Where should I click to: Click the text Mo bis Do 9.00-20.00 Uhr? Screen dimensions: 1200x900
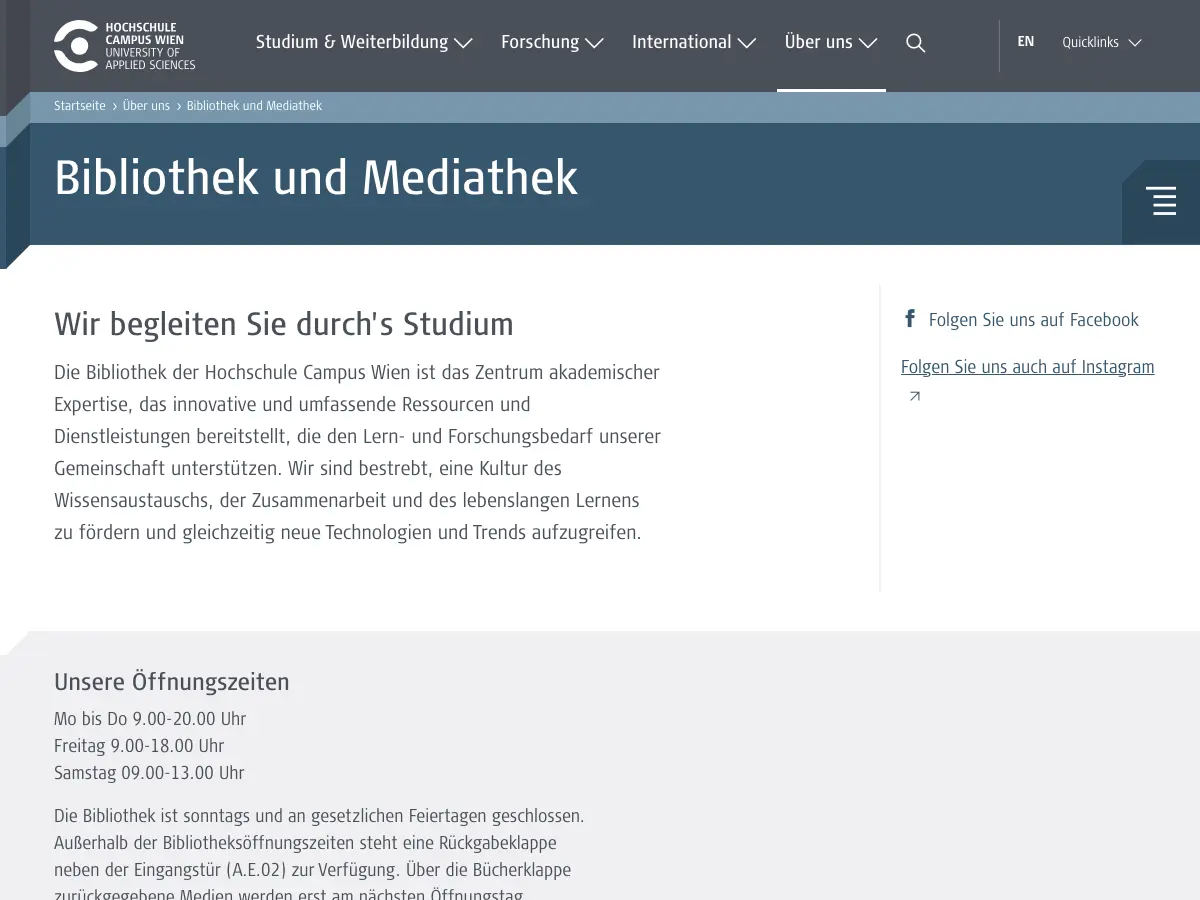[150, 719]
